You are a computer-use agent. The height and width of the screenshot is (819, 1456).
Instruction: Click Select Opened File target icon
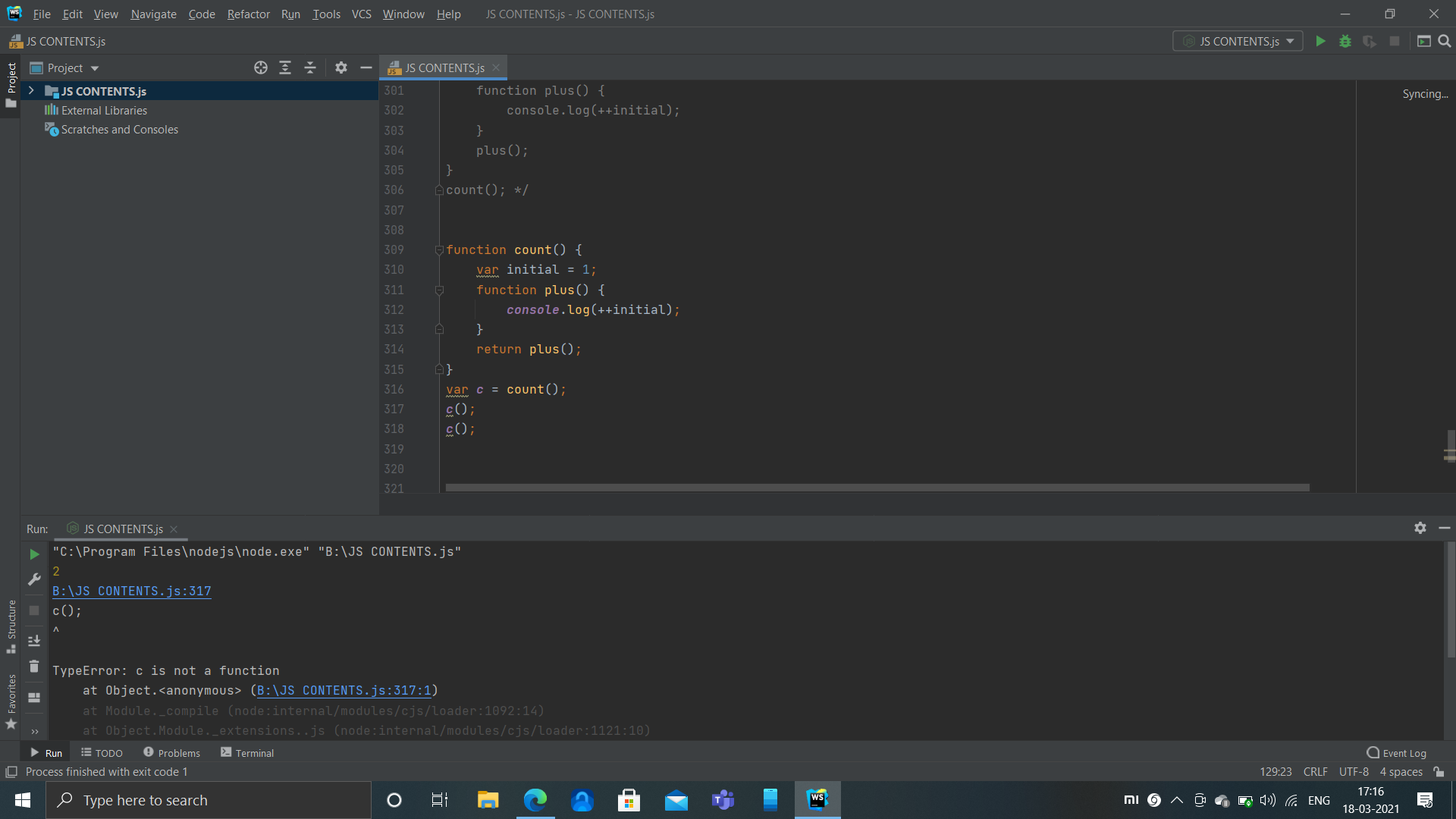point(260,67)
